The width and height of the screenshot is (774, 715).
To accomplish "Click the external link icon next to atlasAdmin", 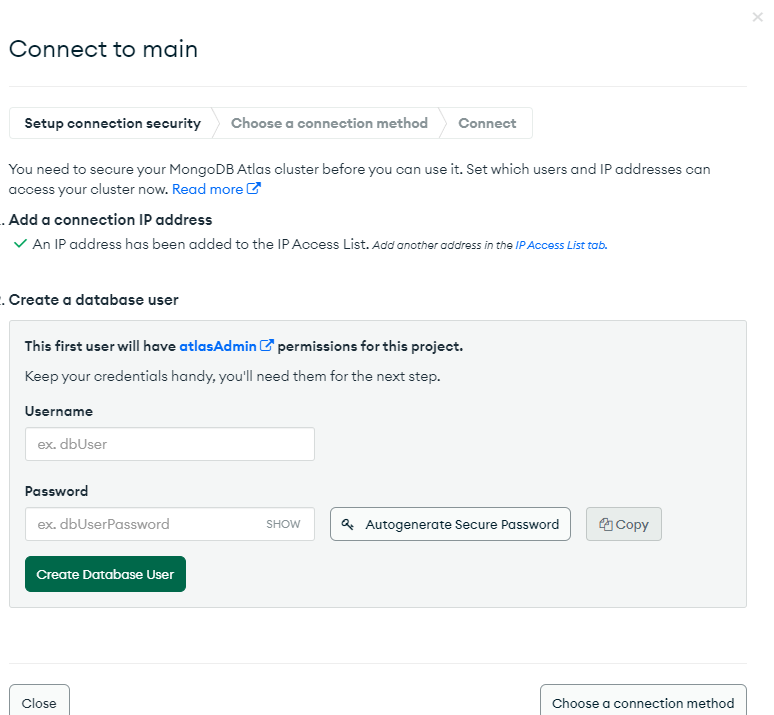I will pos(266,345).
